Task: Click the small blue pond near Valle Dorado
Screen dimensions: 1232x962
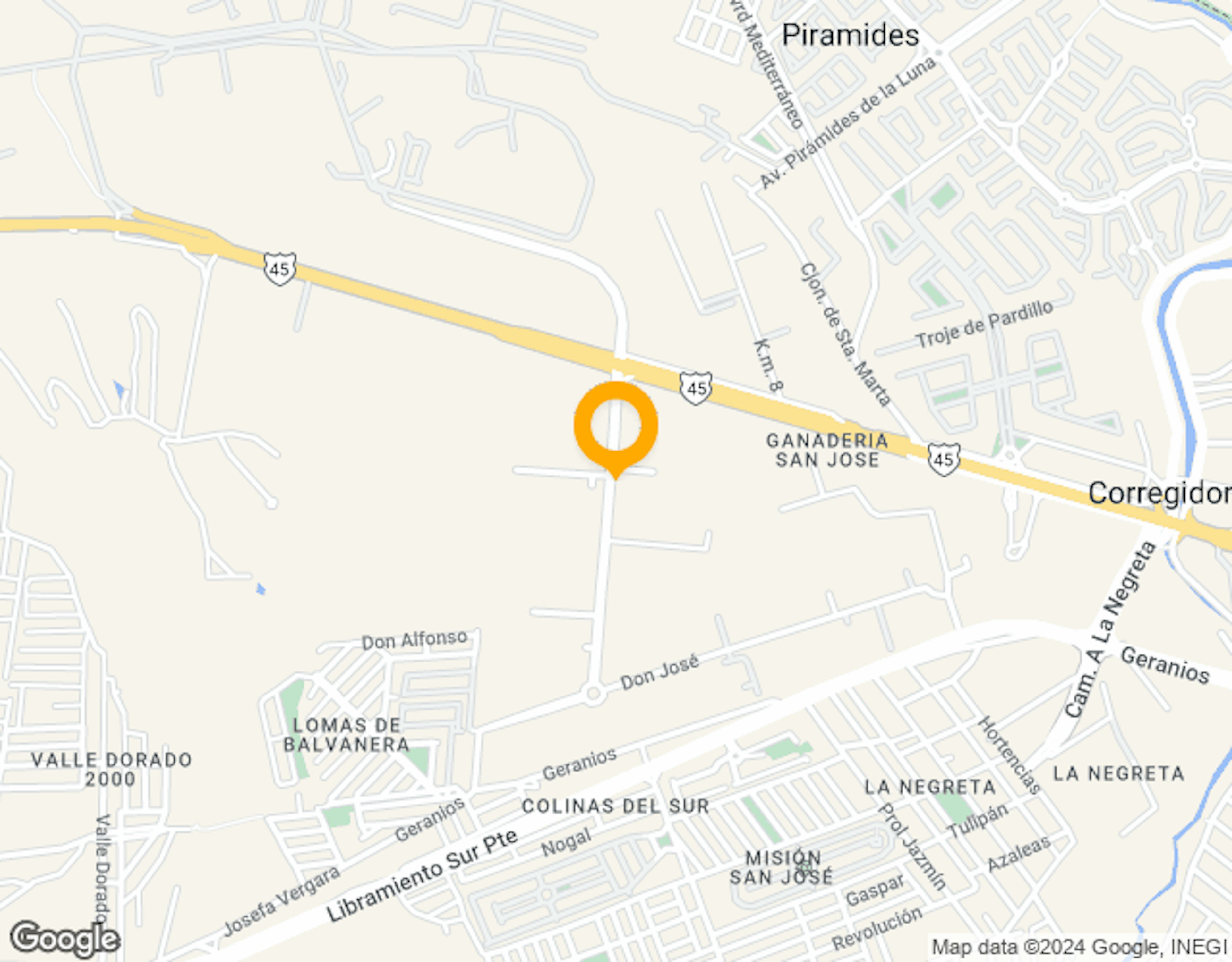Action: click(260, 590)
